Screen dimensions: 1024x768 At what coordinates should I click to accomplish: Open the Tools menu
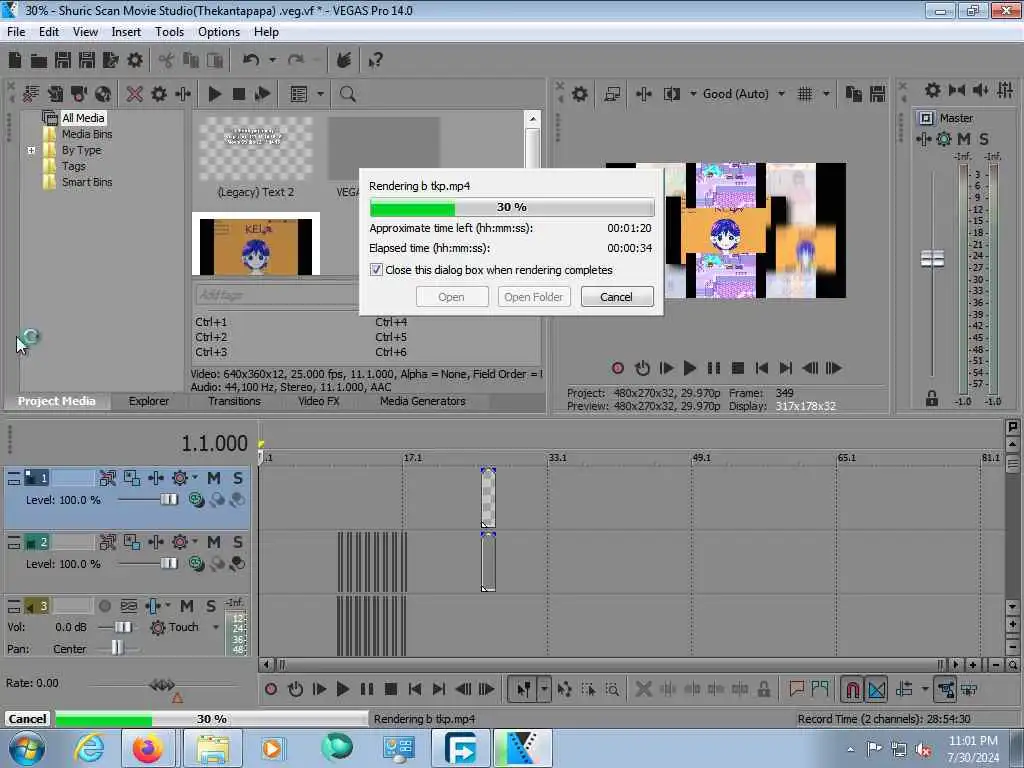point(169,32)
